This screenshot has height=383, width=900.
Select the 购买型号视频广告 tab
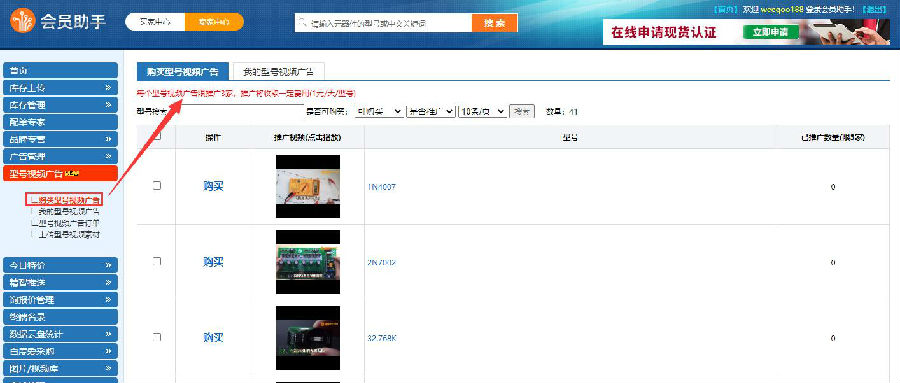pyautogui.click(x=183, y=71)
